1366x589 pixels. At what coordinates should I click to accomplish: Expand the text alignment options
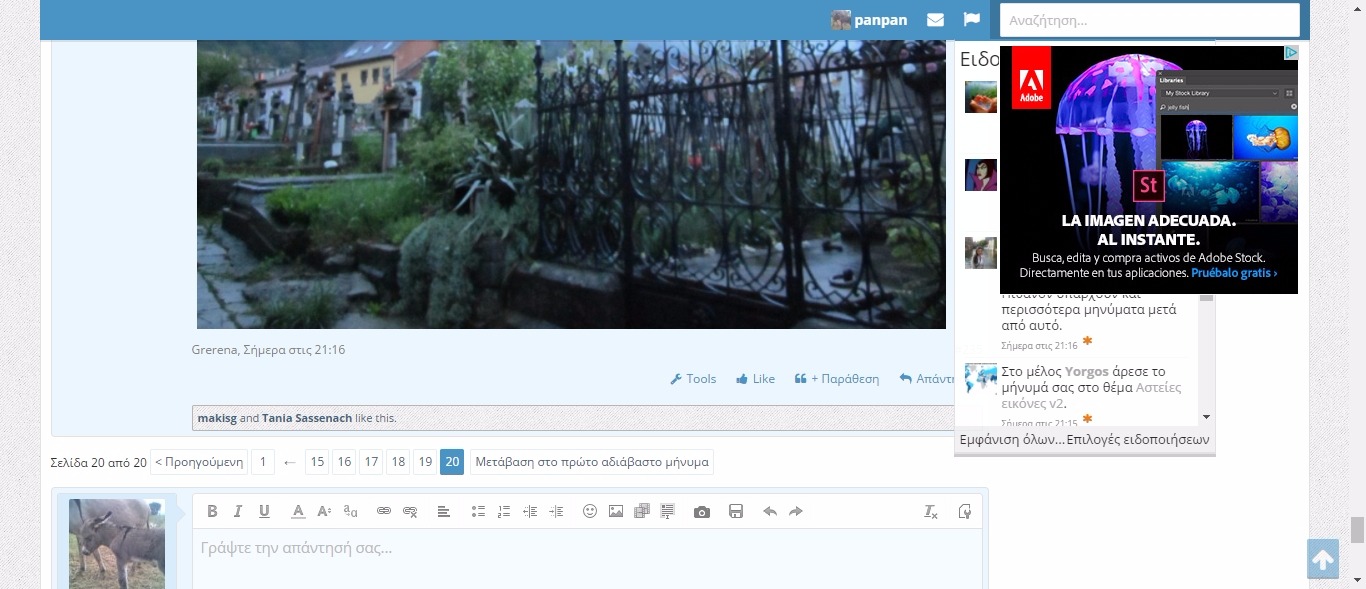[443, 511]
